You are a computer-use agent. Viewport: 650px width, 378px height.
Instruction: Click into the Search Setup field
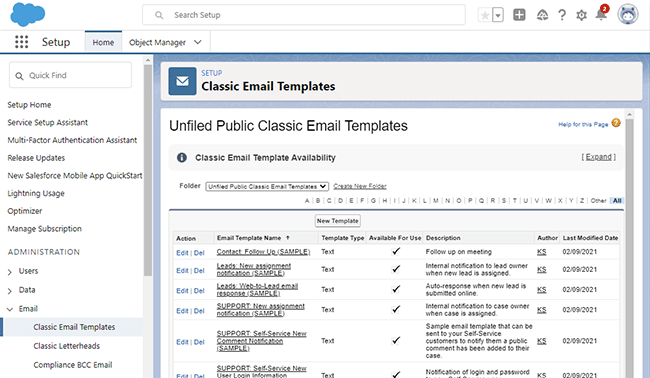point(304,15)
